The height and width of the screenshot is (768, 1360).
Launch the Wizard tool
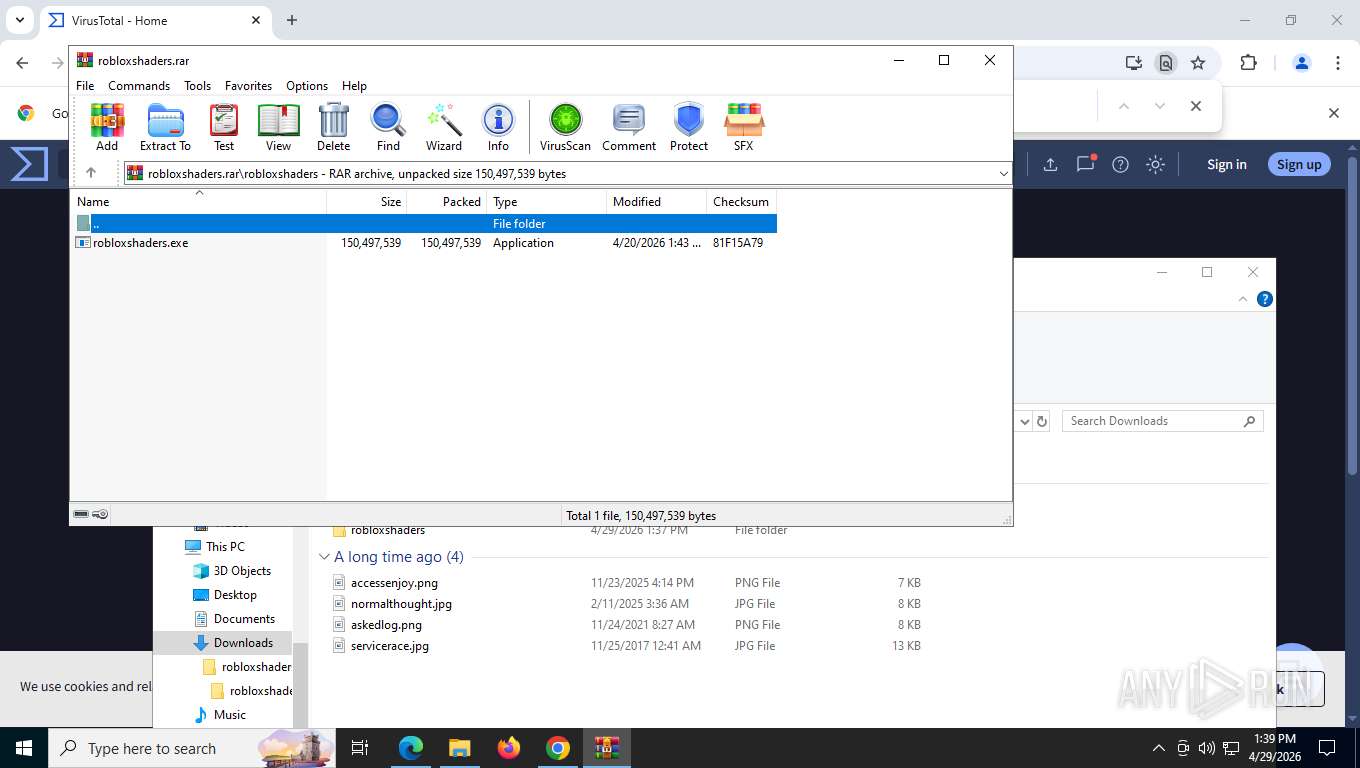(444, 127)
